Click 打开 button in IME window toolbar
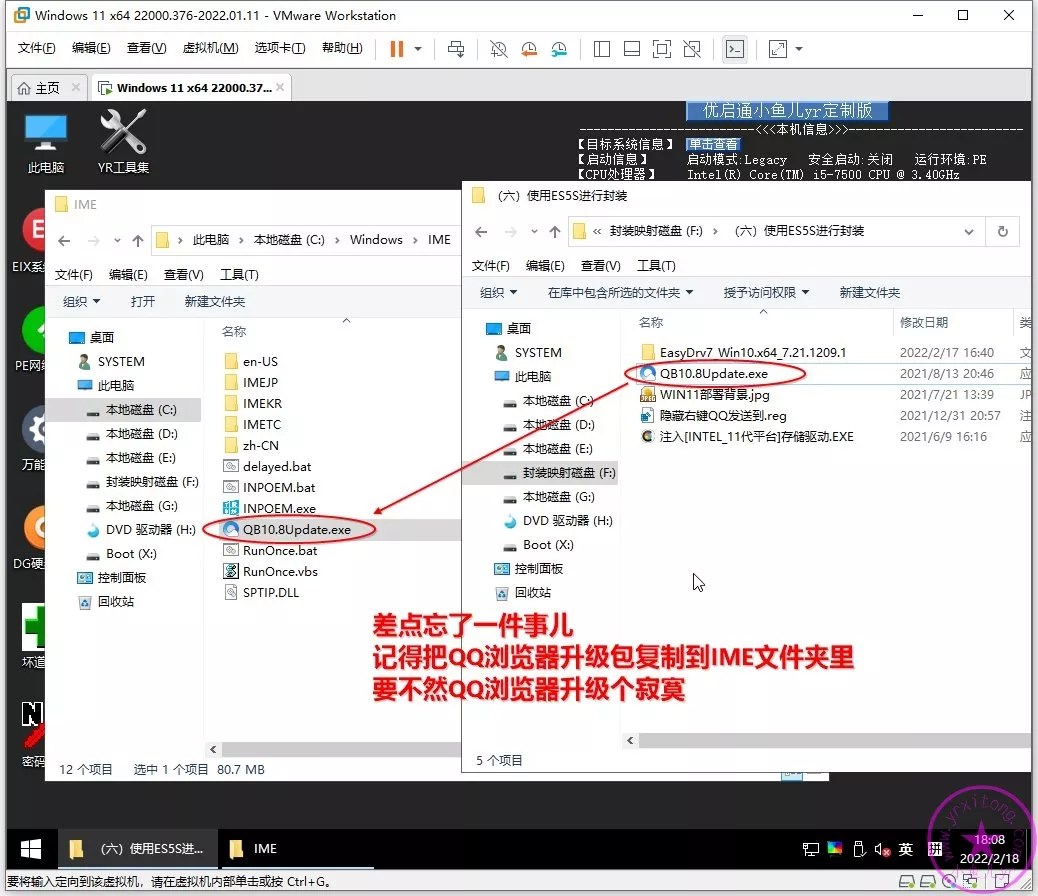This screenshot has width=1038, height=896. tap(143, 301)
